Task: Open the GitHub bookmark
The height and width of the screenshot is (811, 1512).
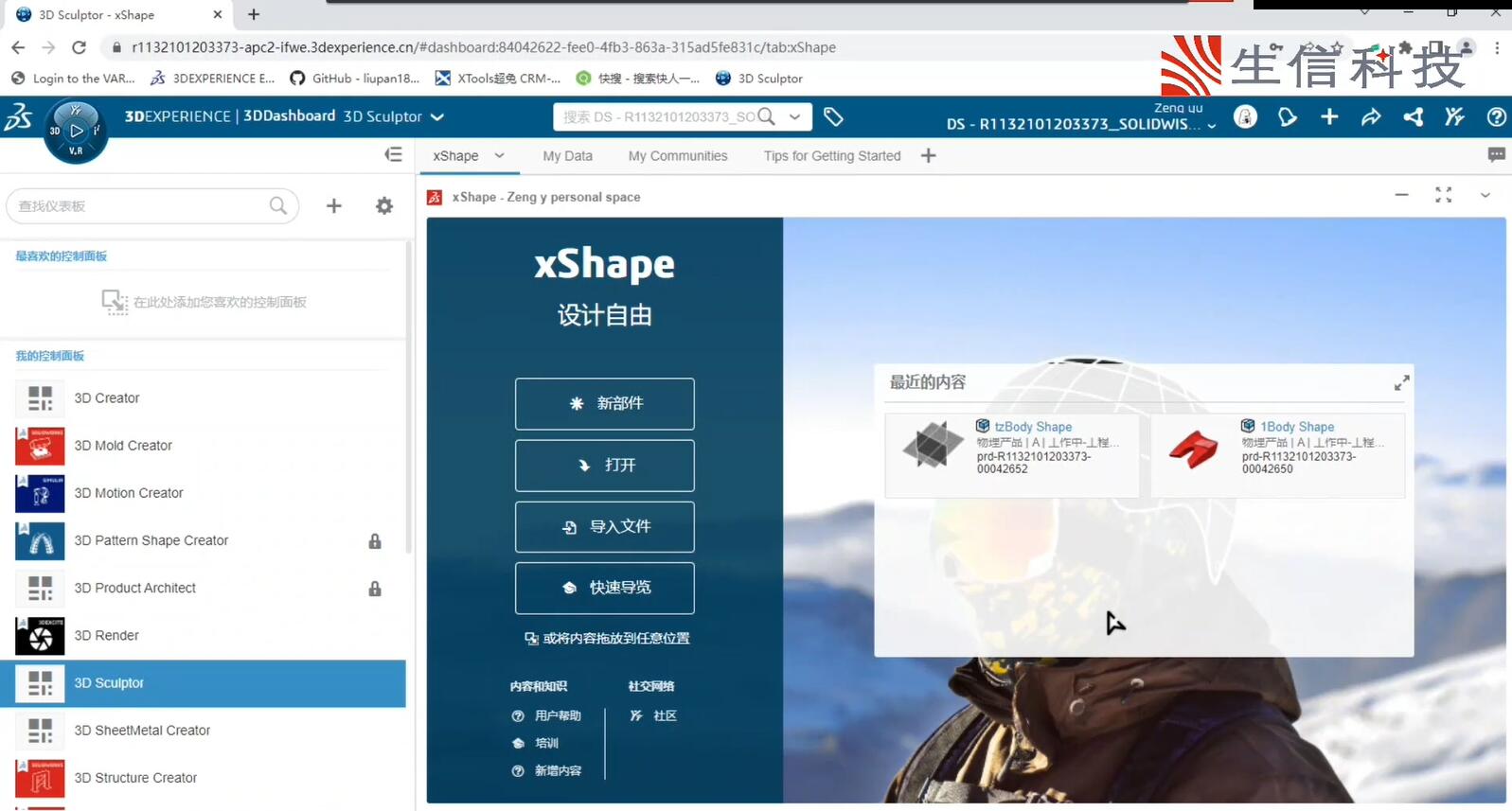Action: point(355,79)
